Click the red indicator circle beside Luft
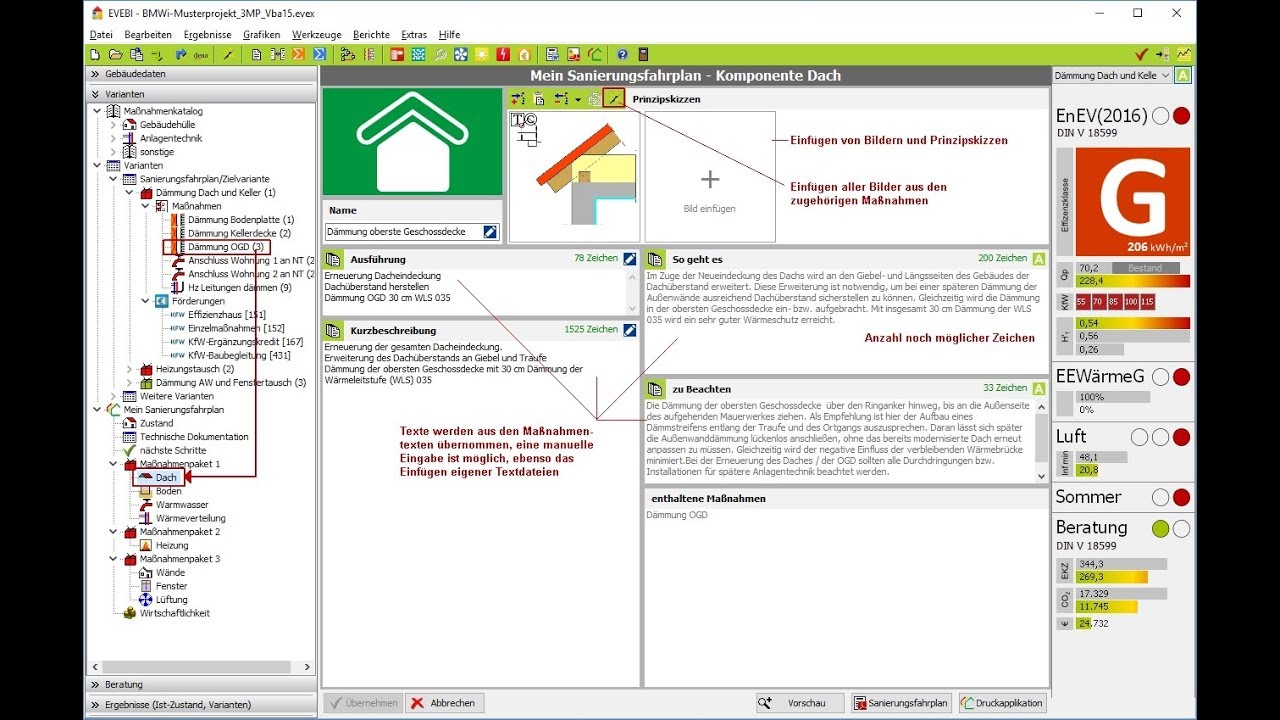The image size is (1280, 720). tap(1181, 437)
